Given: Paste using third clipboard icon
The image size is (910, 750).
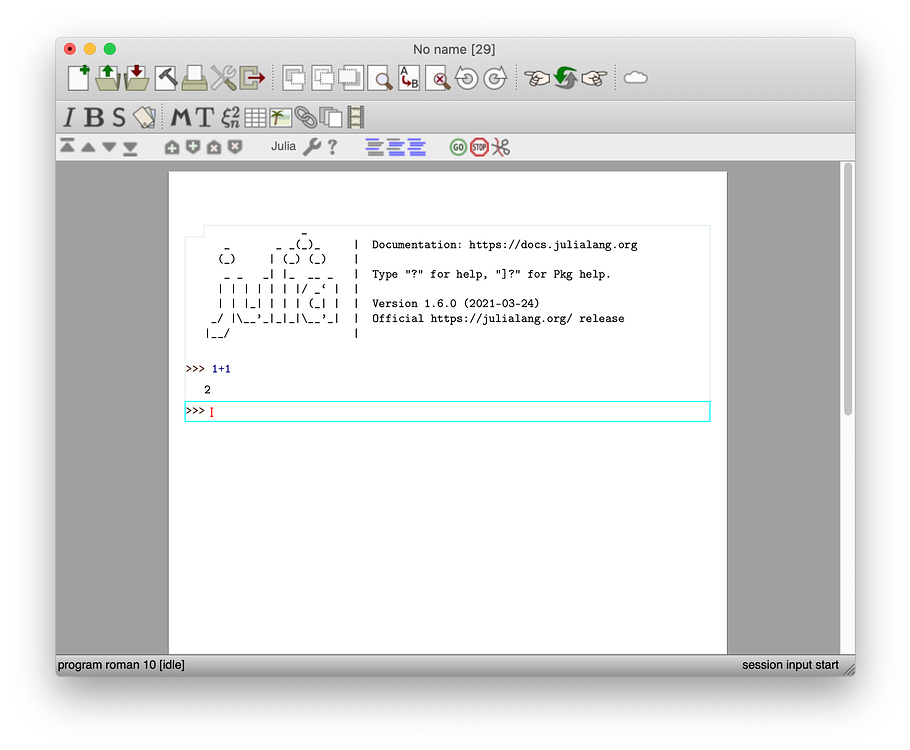Looking at the screenshot, I should tap(351, 78).
